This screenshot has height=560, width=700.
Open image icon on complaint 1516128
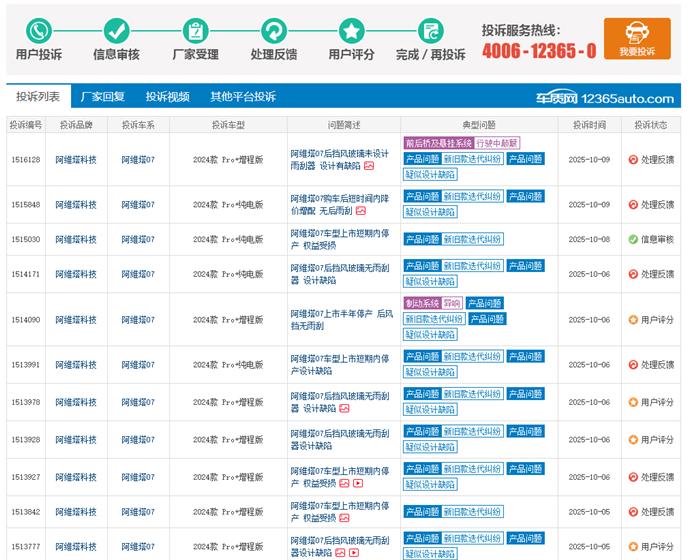point(369,166)
